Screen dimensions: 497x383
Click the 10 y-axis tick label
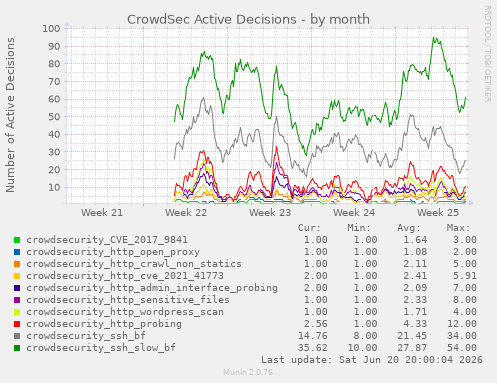click(x=54, y=187)
